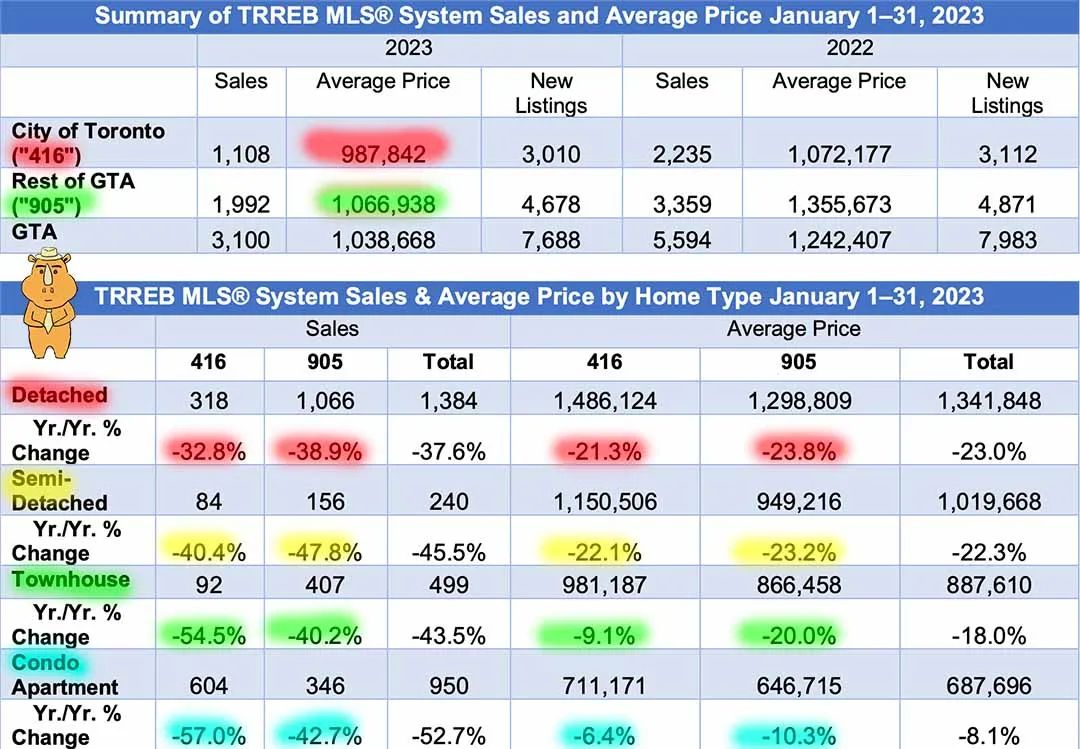Click the 1,486,124 detached average price cell
The image size is (1080, 749).
(605, 401)
